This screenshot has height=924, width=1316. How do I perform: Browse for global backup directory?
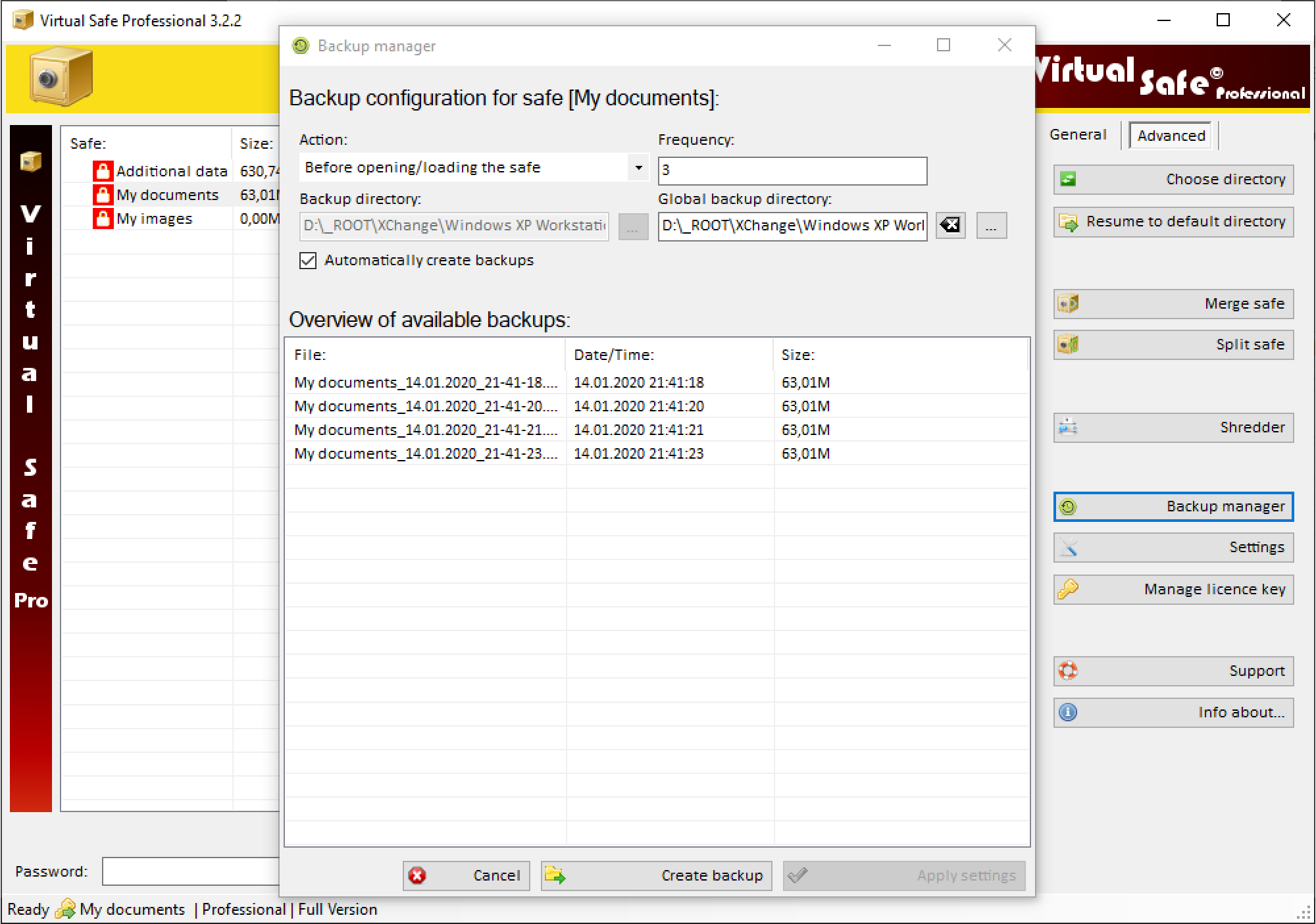(x=992, y=226)
